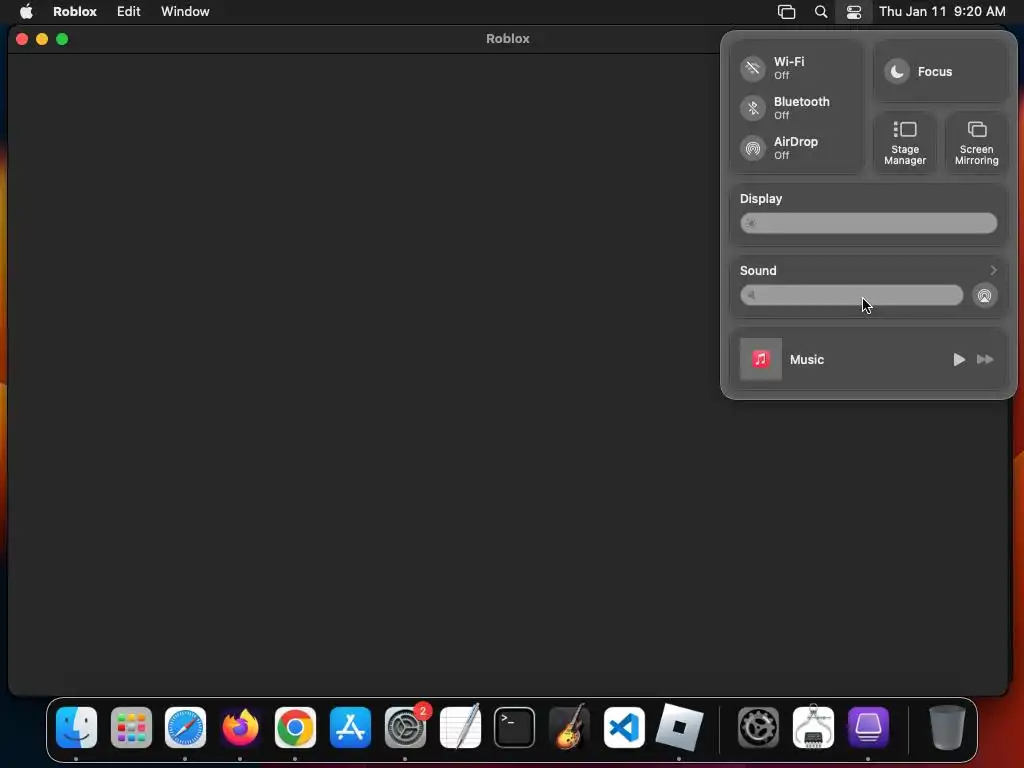The width and height of the screenshot is (1024, 768).
Task: Open System Information from the Dock
Action: 813,728
